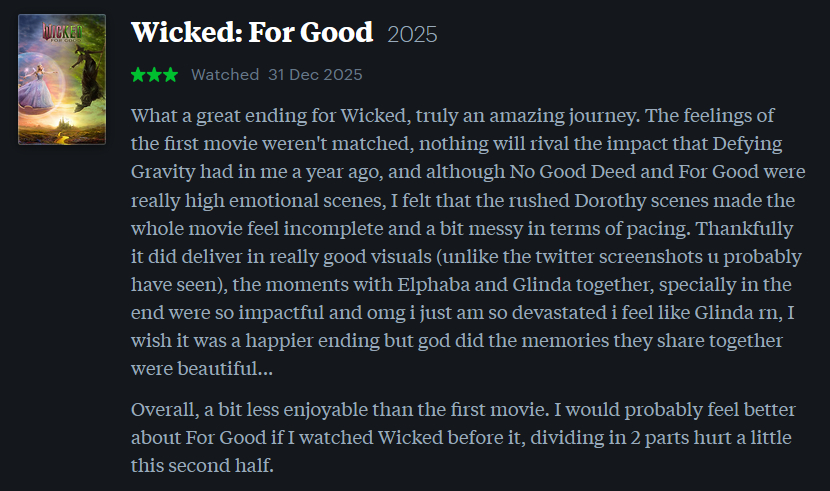Image resolution: width=830 pixels, height=491 pixels.
Task: Click the second green rating star
Action: 154,75
